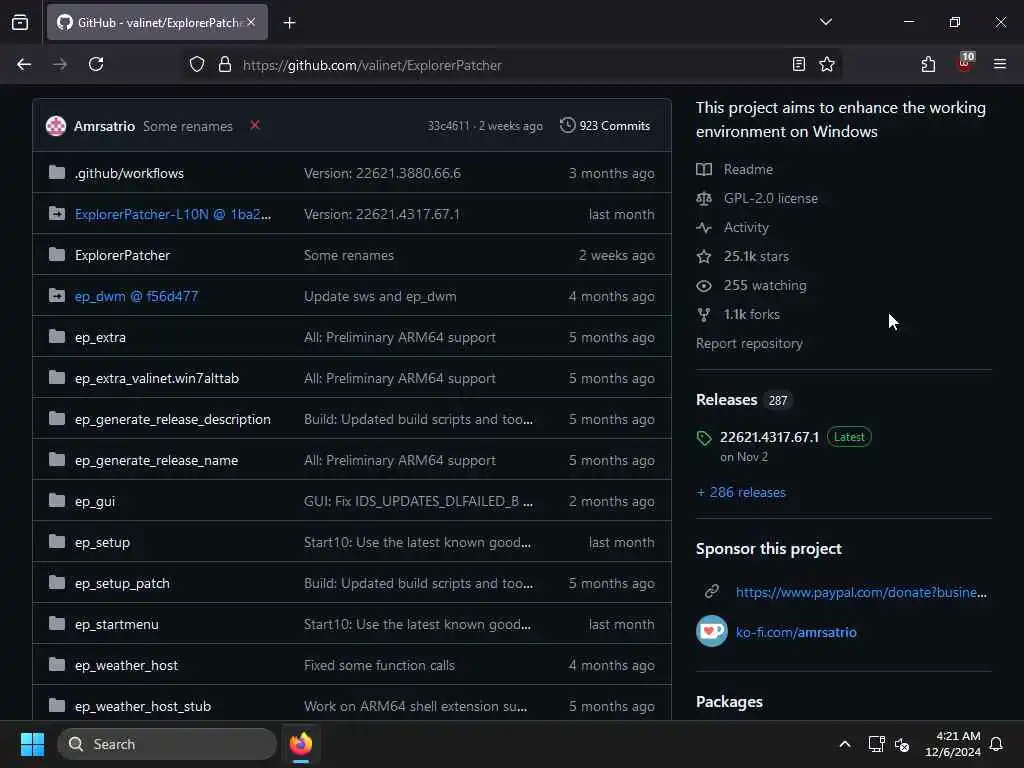The image size is (1024, 768).
Task: Open the ep_weather_host_stub folder
Action: pos(143,707)
